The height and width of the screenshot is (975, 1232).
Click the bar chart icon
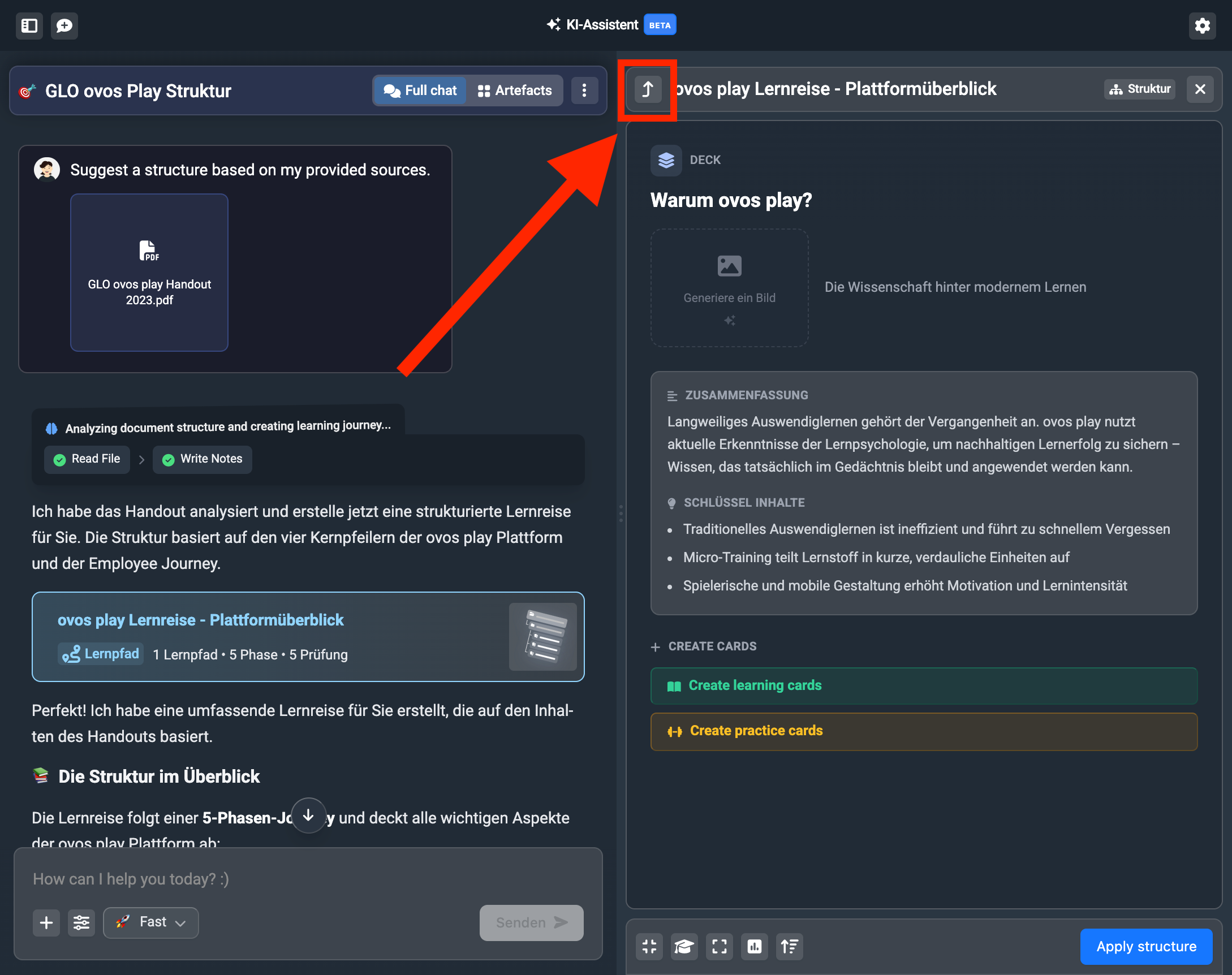pyautogui.click(x=754, y=947)
